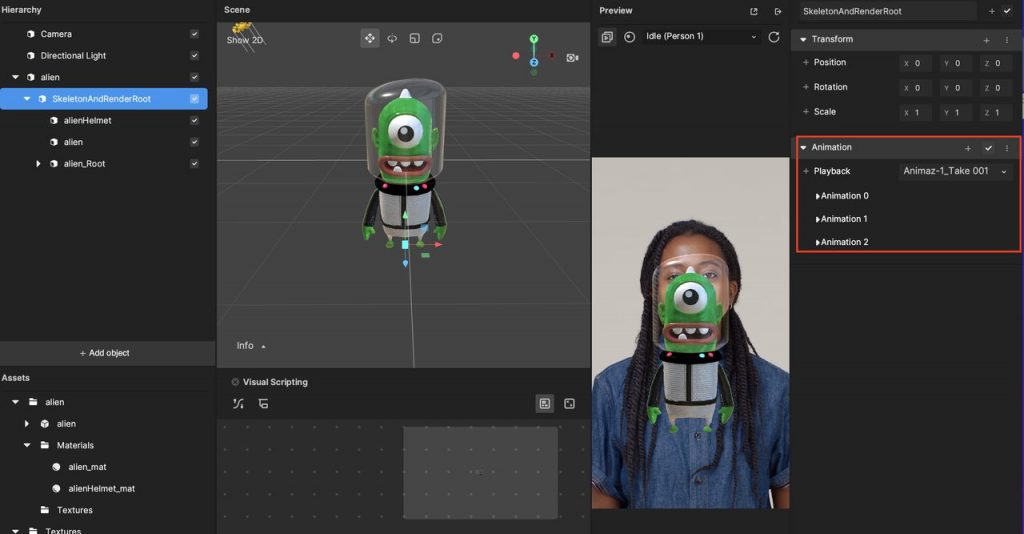This screenshot has width=1024, height=534.
Task: Click the Visual Scripting fit view icon
Action: 545,404
